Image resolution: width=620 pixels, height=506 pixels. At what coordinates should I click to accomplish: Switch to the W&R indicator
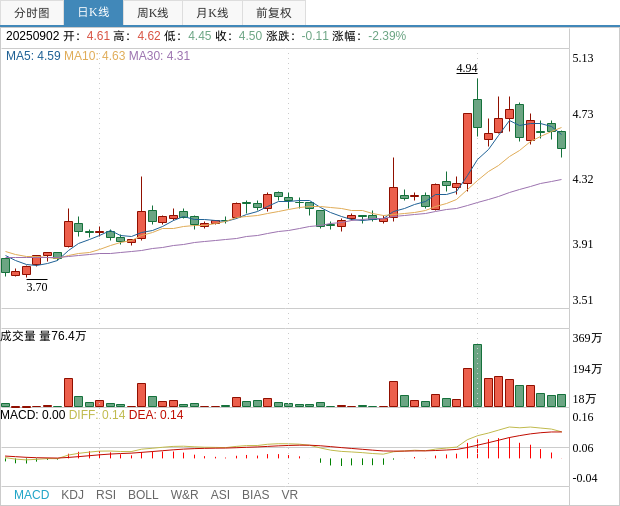(184, 495)
